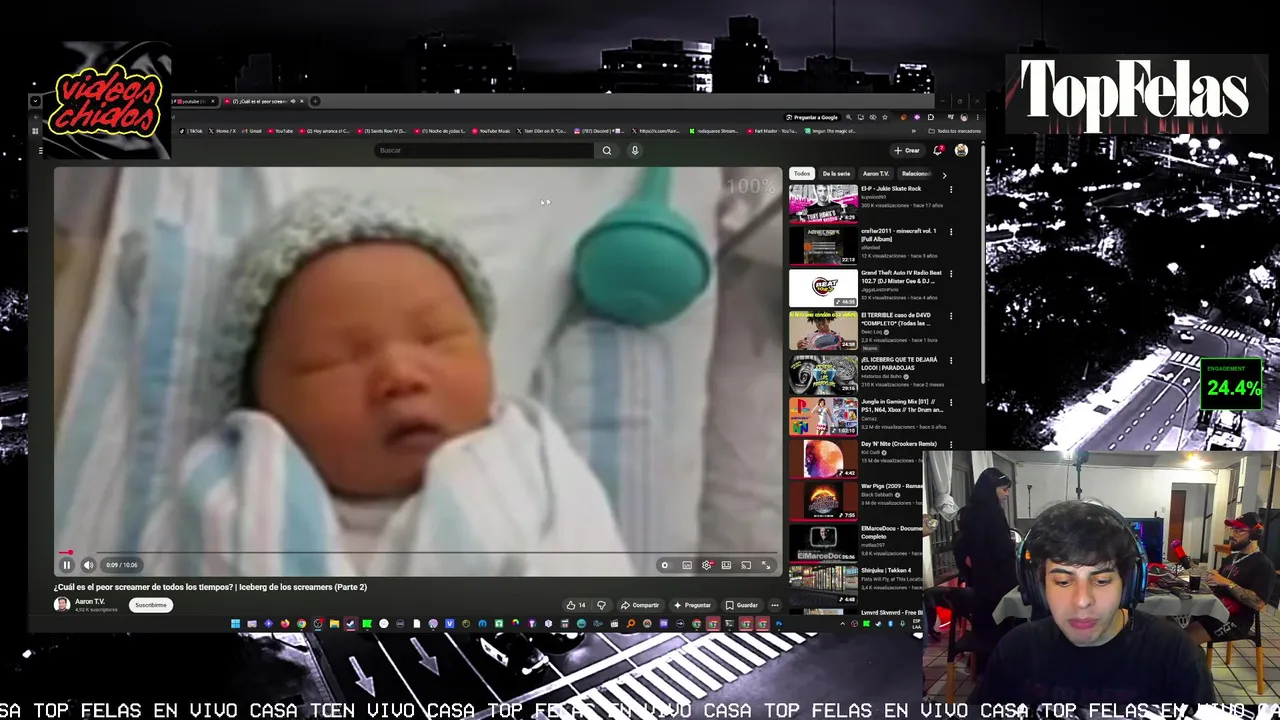Save video with Guardar button
Screen dimensions: 1280x720
[x=742, y=605]
